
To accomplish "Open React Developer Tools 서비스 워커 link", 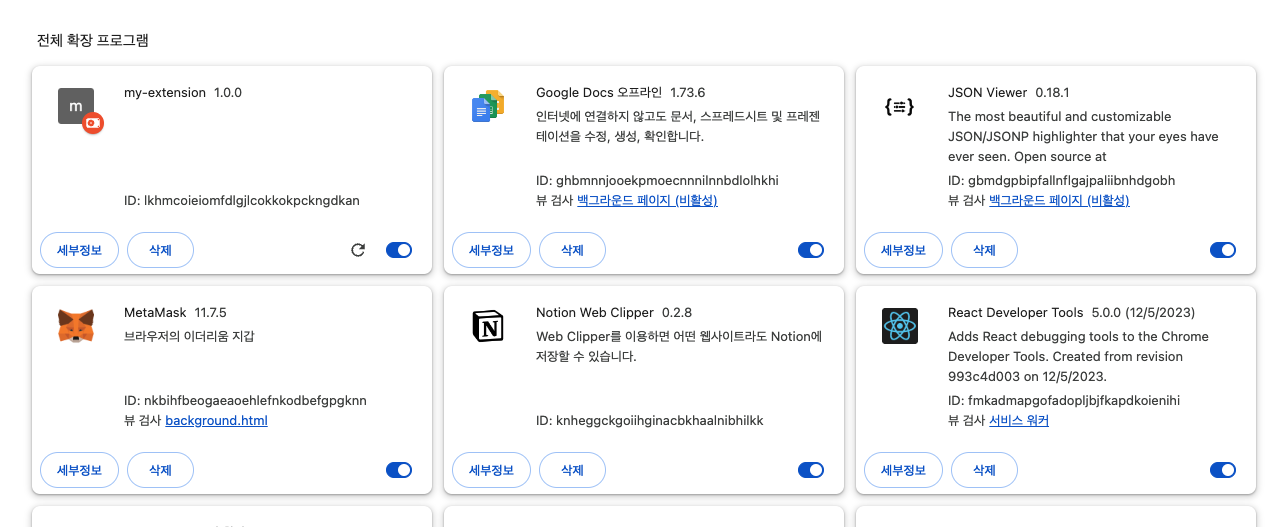I will [x=1019, y=421].
